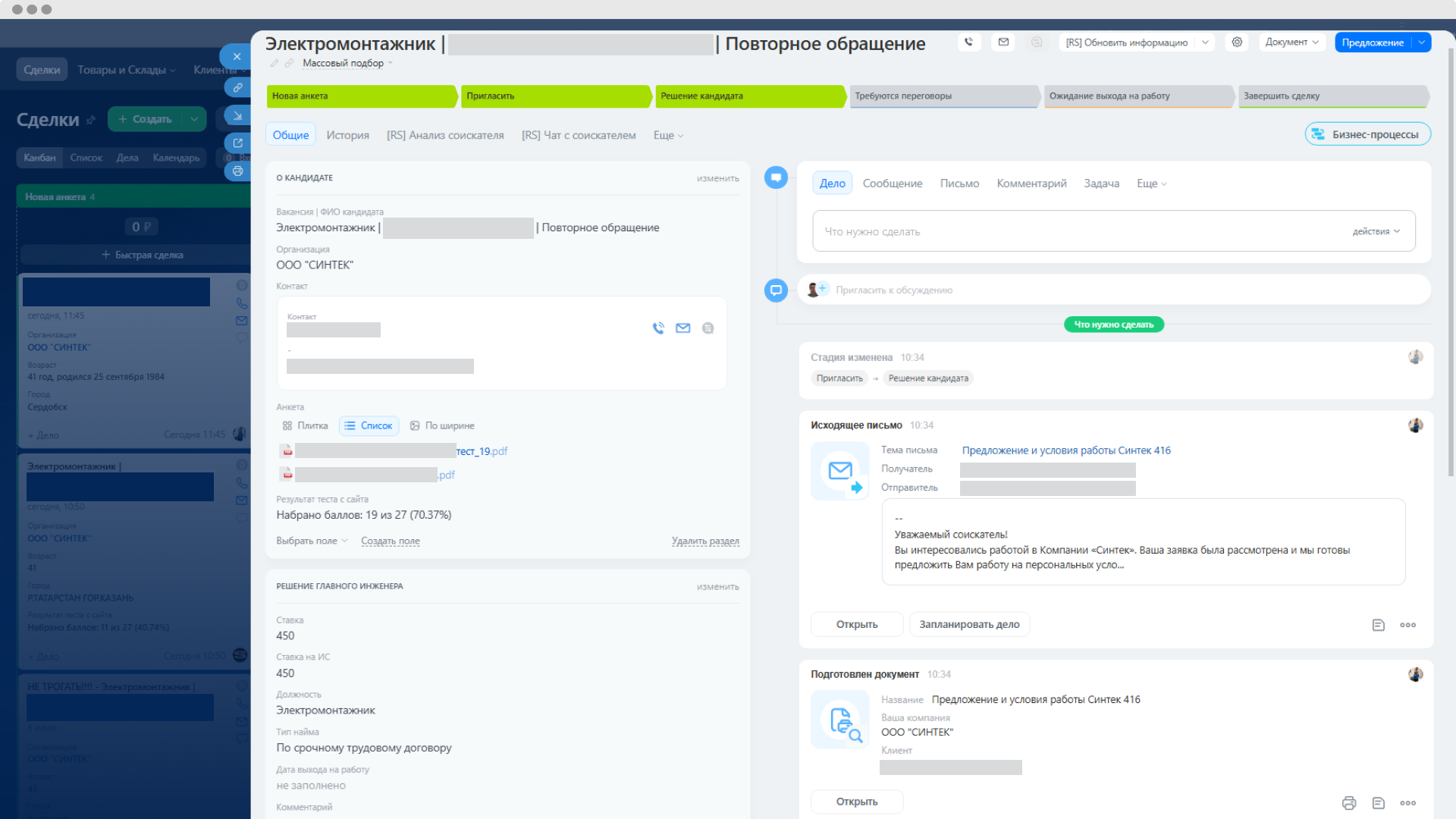Set stage to Требуются переговоры
Viewport: 1456px width, 819px height.
coord(944,96)
